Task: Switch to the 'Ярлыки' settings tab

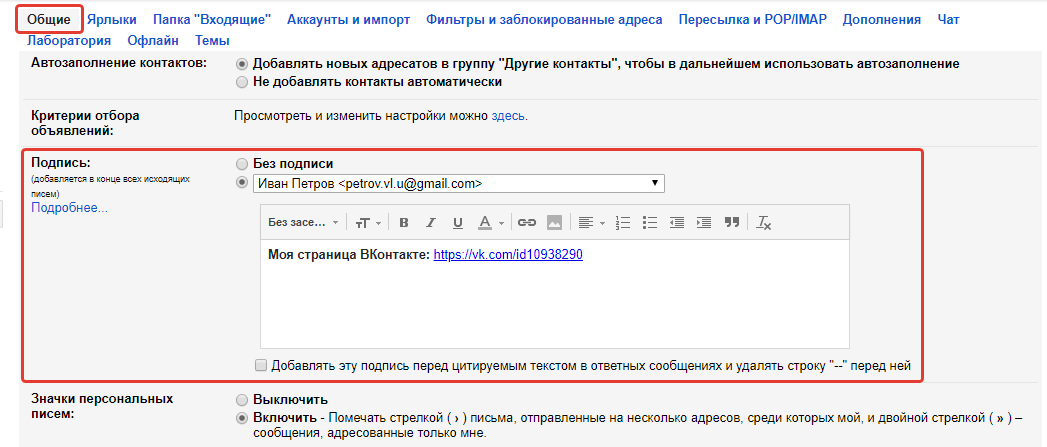Action: [111, 19]
